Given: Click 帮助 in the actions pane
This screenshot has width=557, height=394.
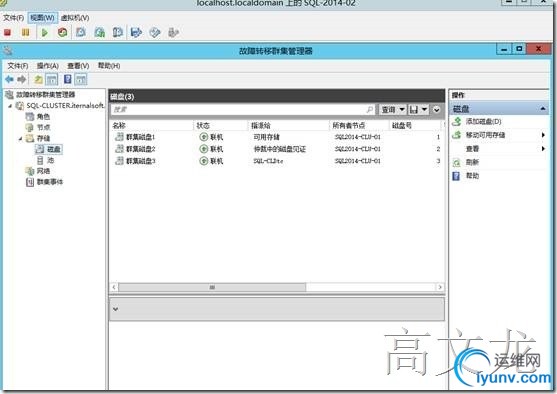Looking at the screenshot, I should 472,176.
